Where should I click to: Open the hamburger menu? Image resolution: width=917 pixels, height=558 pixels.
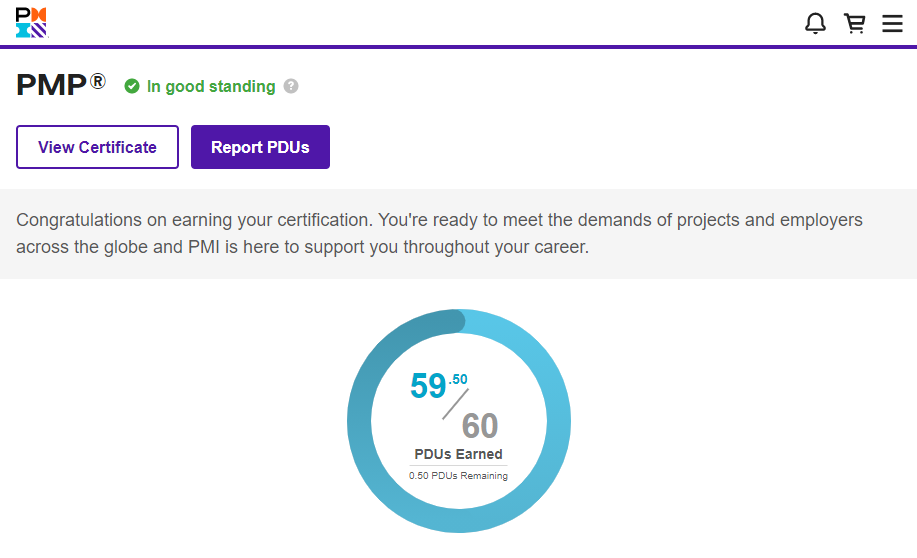[892, 24]
